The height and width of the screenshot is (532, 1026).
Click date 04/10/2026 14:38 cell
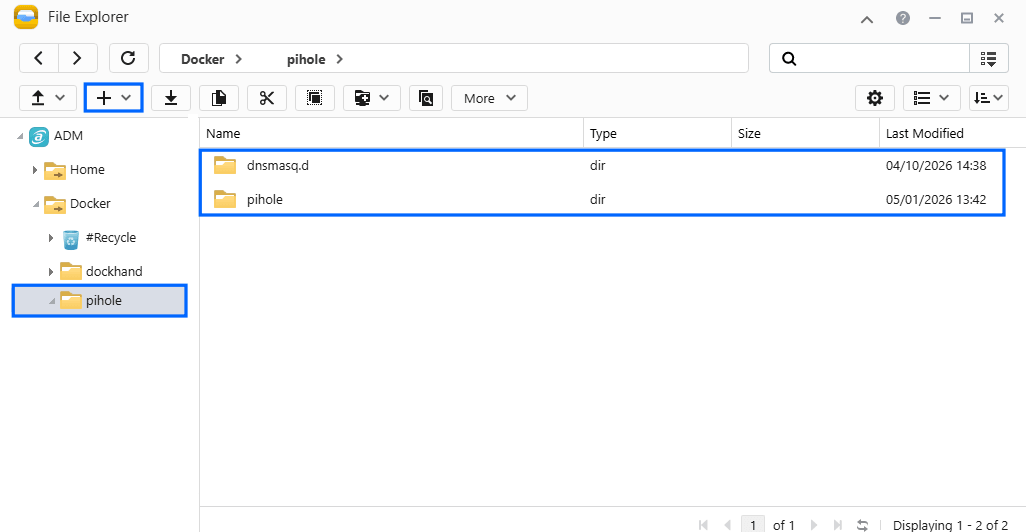936,166
